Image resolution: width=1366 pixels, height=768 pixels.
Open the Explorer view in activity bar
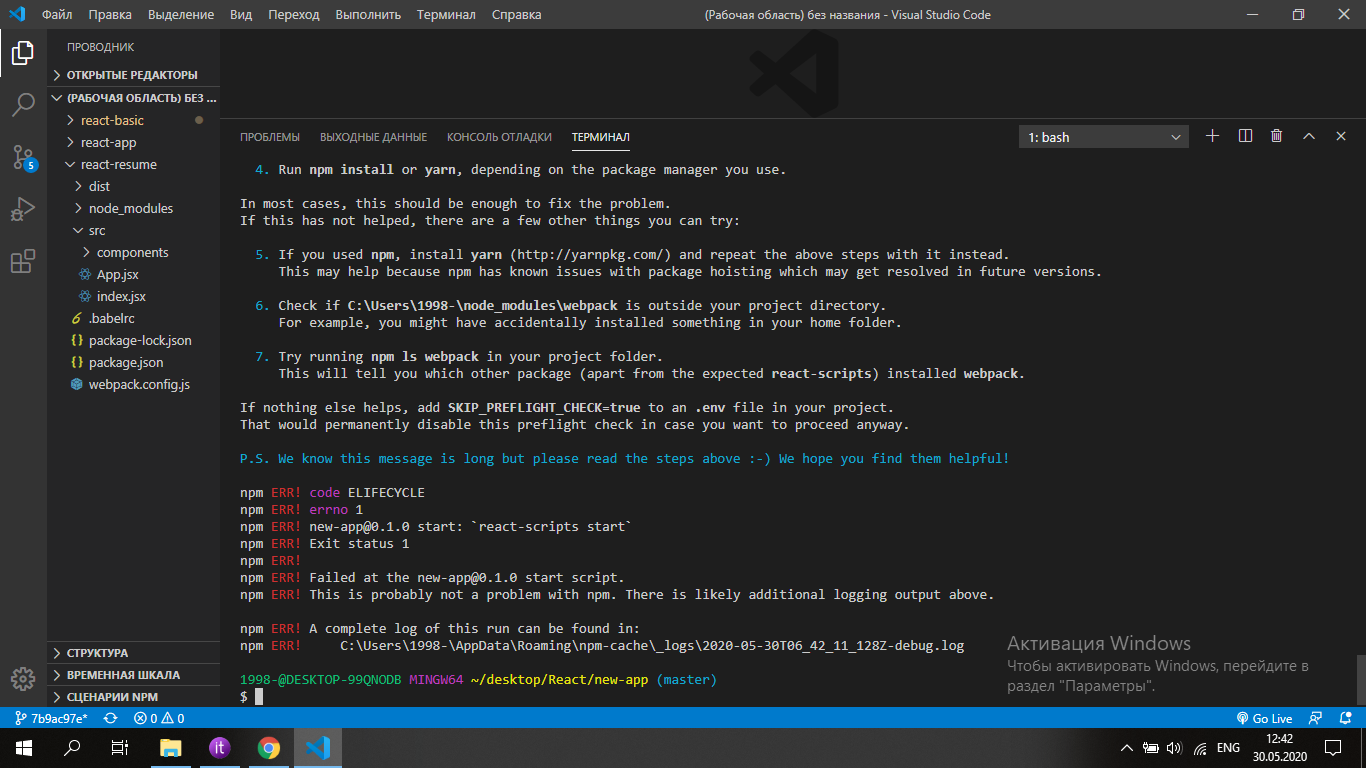[23, 53]
